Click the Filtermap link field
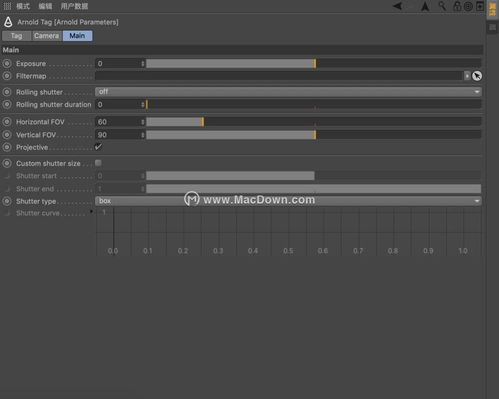Image resolution: width=499 pixels, height=399 pixels. click(x=279, y=76)
